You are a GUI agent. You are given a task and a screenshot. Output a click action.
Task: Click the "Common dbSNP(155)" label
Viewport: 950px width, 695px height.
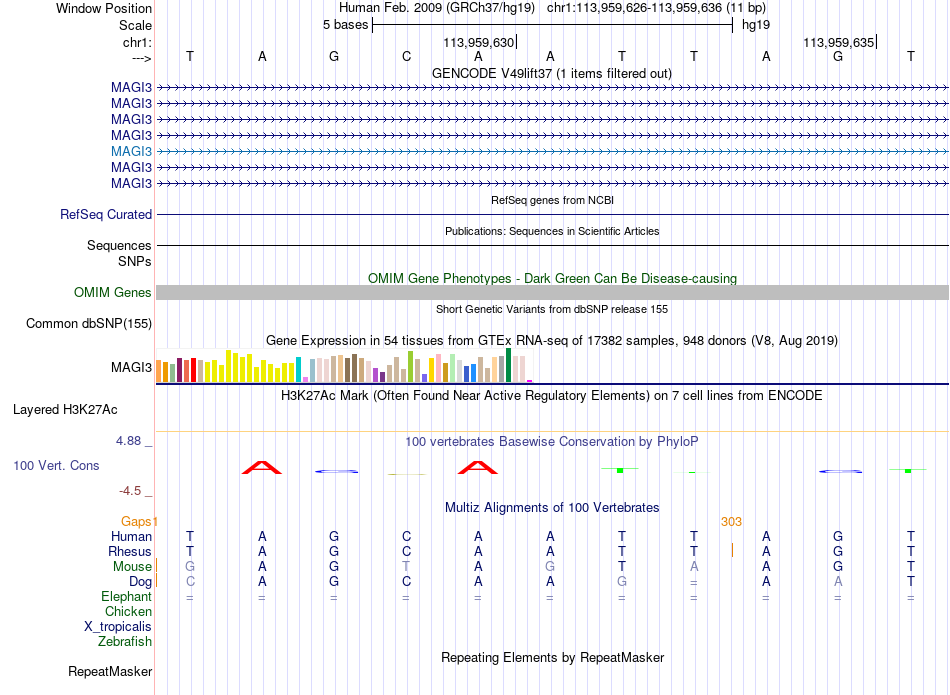tap(89, 324)
